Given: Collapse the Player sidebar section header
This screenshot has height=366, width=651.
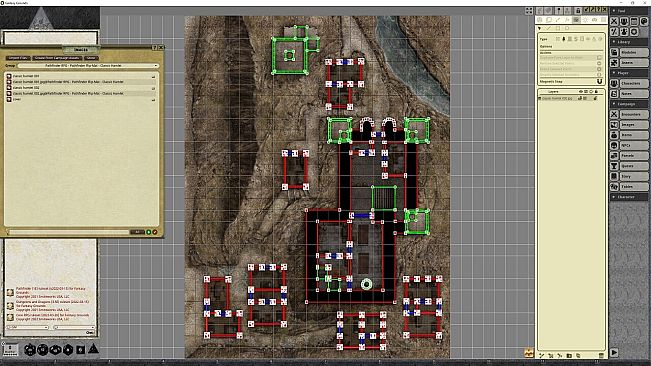Looking at the screenshot, I should click(629, 73).
